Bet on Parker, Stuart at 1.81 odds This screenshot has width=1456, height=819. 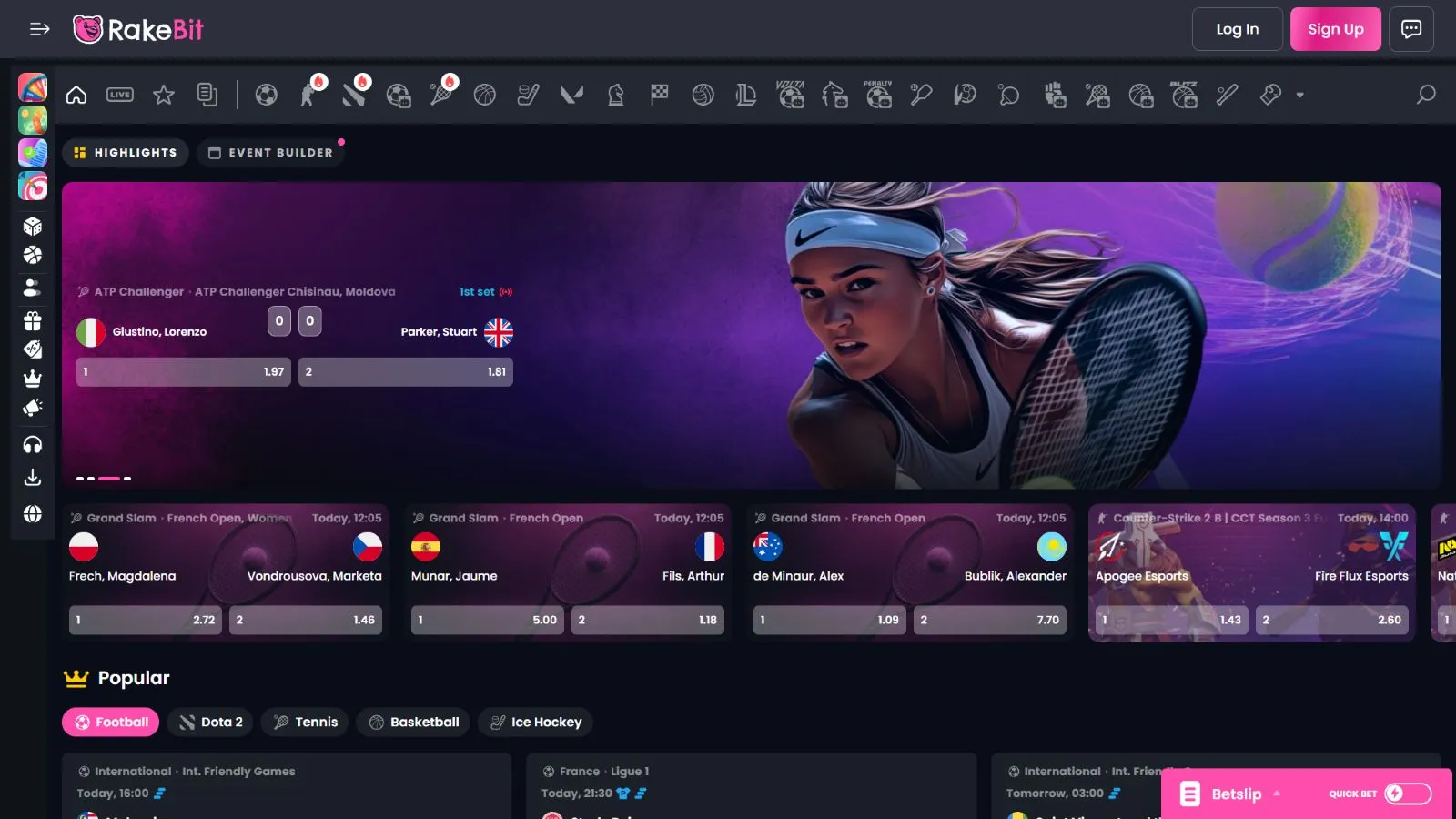point(406,371)
